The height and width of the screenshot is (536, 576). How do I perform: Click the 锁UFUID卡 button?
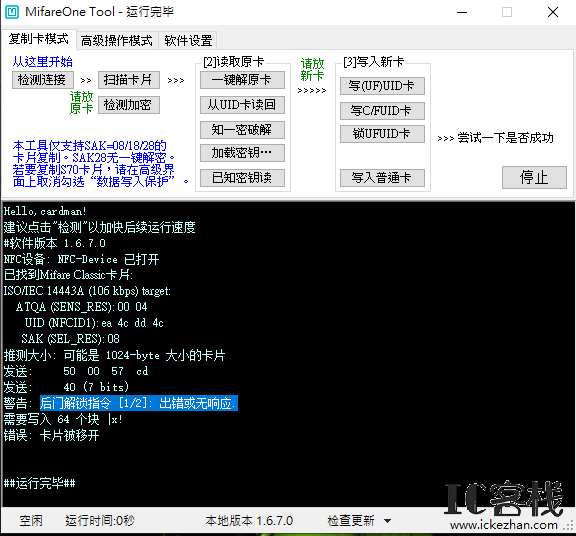(382, 134)
